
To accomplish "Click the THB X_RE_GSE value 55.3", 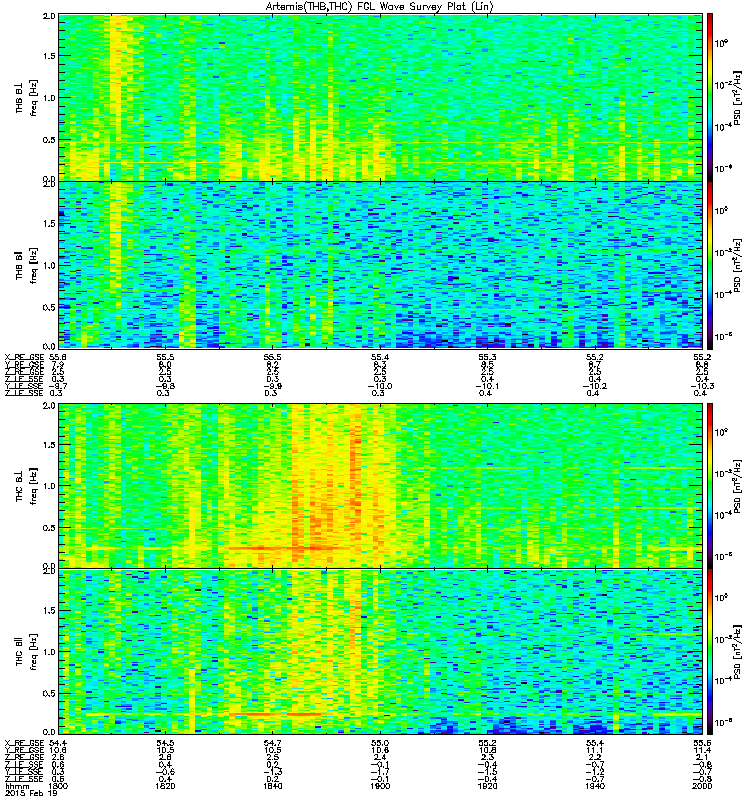I will (487, 357).
